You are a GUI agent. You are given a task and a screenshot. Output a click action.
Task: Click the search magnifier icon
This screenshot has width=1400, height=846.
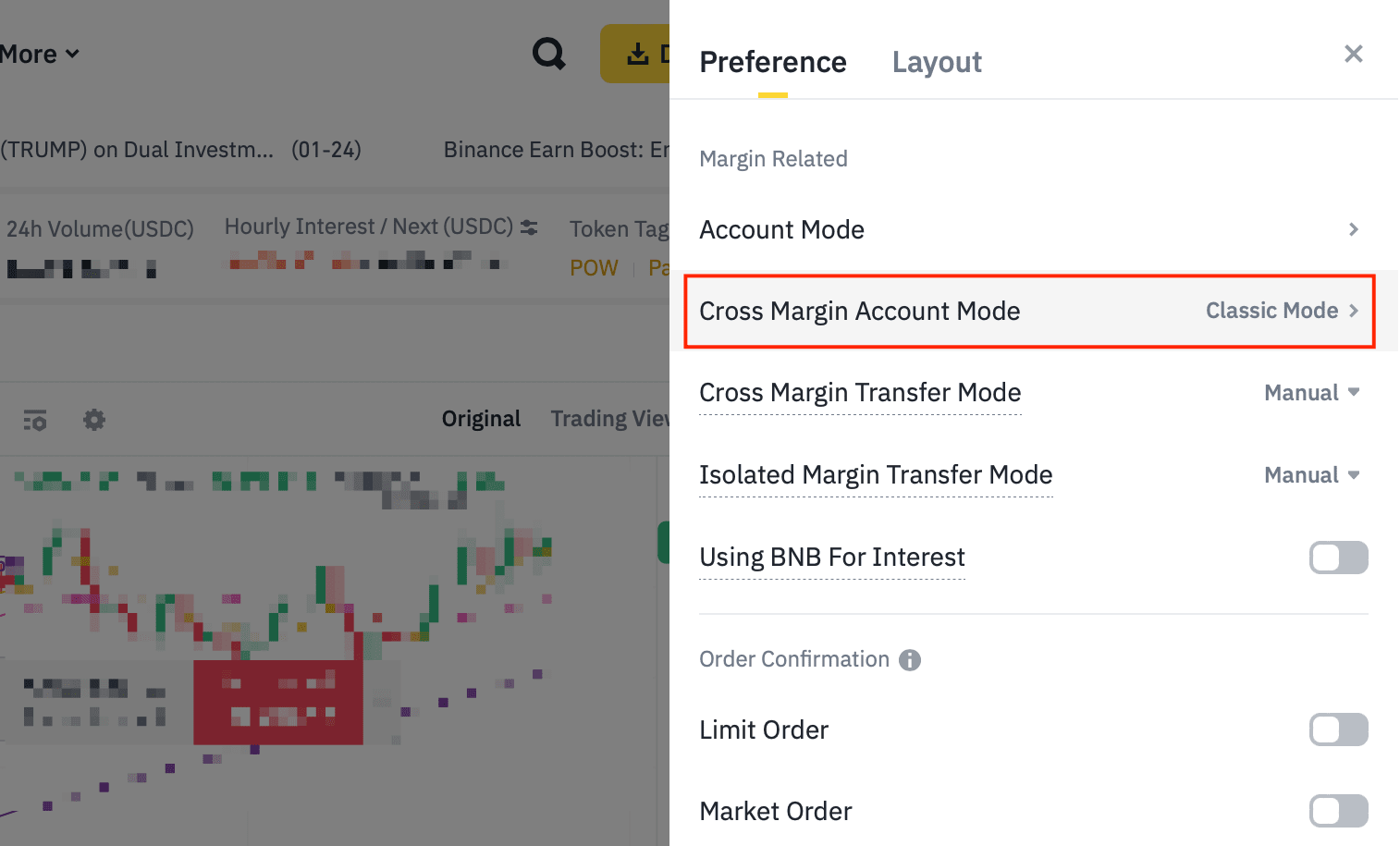click(548, 54)
